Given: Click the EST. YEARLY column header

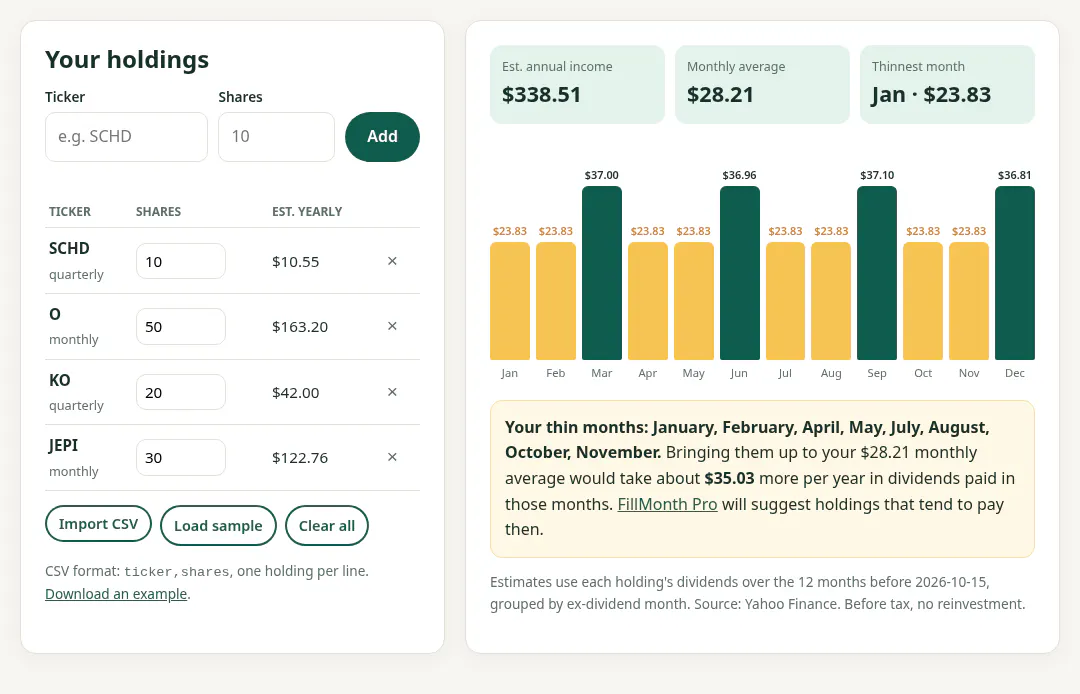Looking at the screenshot, I should [307, 211].
